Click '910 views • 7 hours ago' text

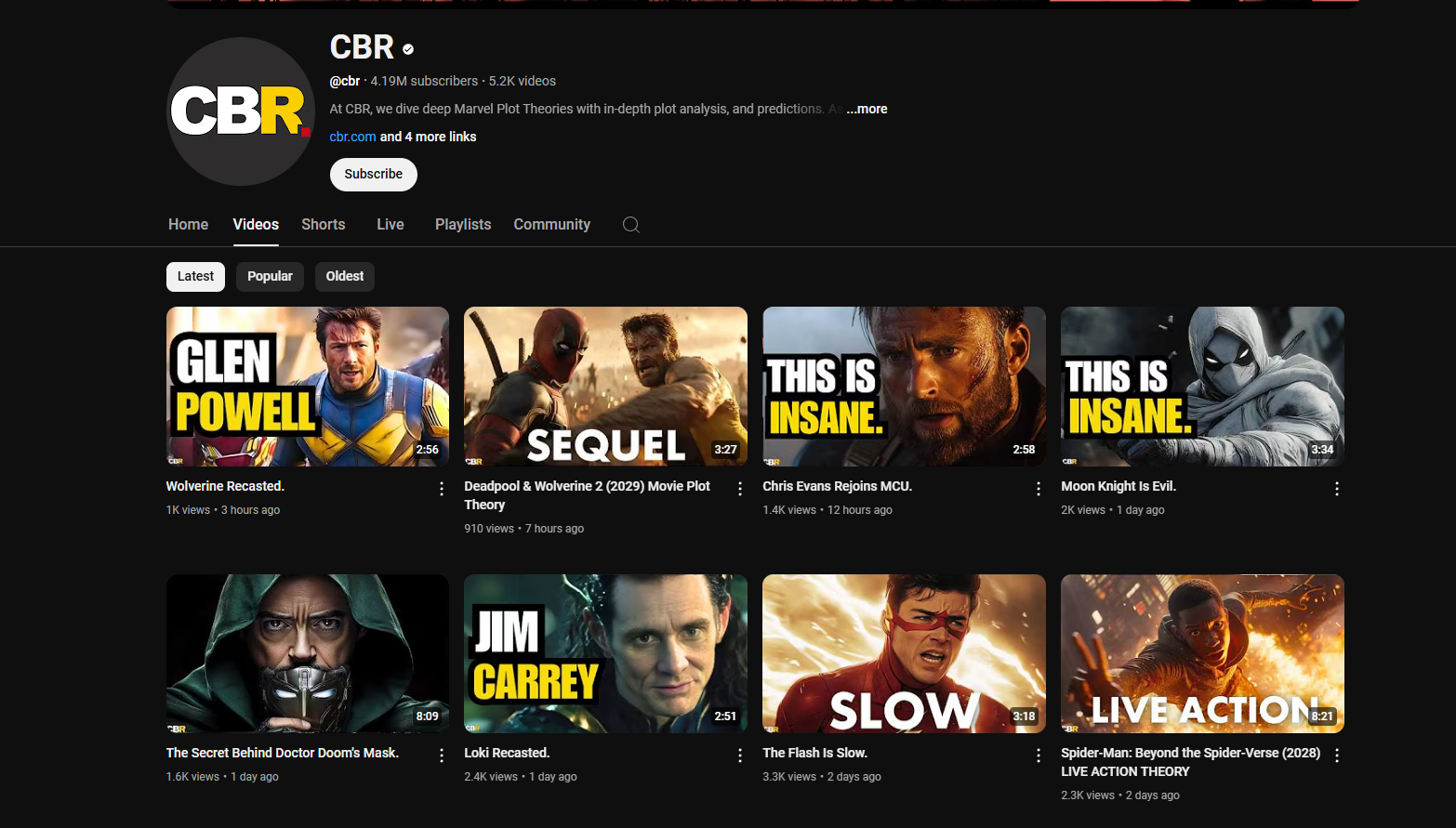coord(524,529)
